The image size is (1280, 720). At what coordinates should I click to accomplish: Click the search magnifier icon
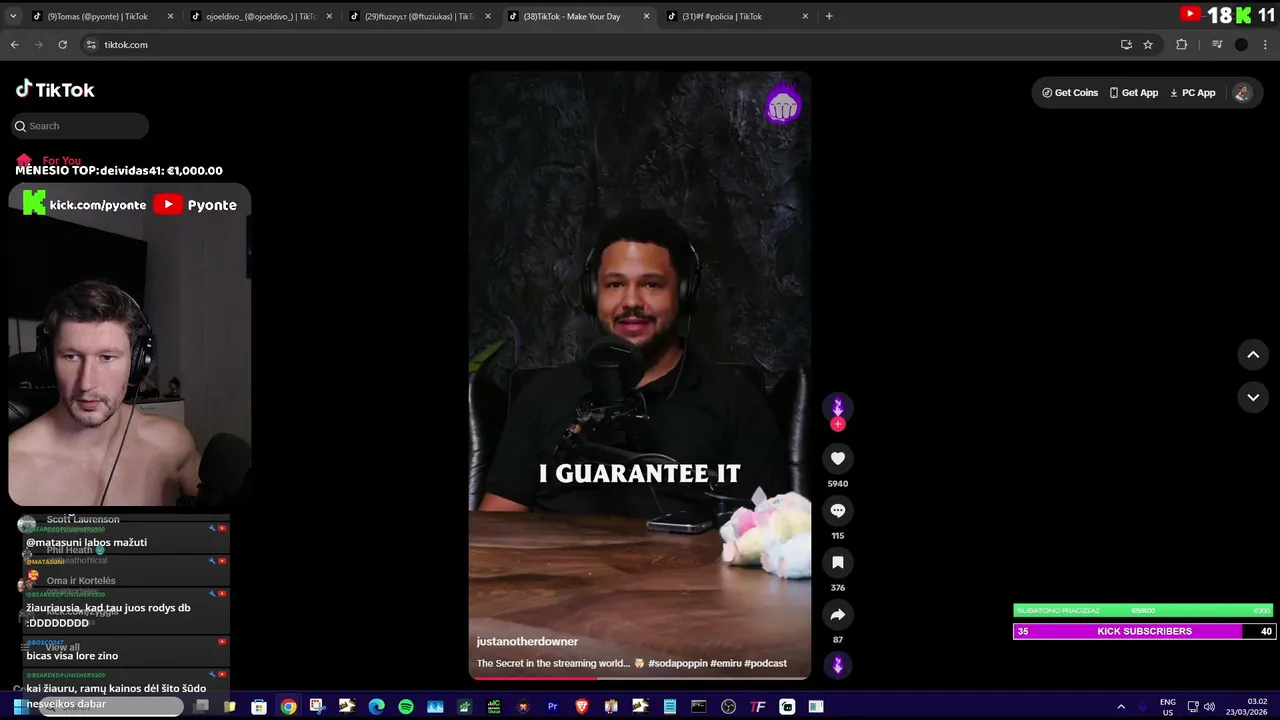click(x=20, y=126)
